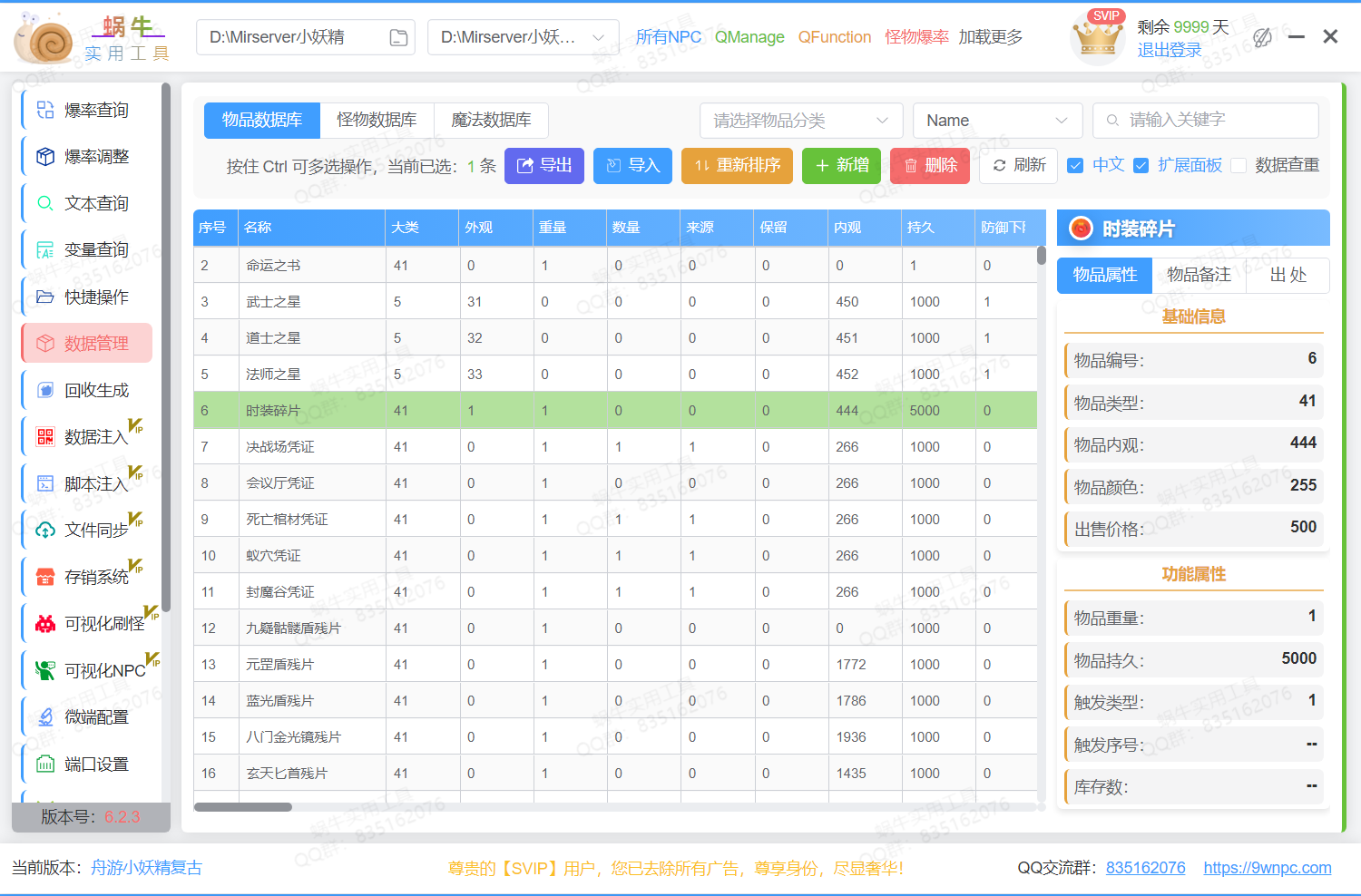Image resolution: width=1361 pixels, height=896 pixels.
Task: Open 文本查询 search icon in sidebar
Action: click(45, 204)
